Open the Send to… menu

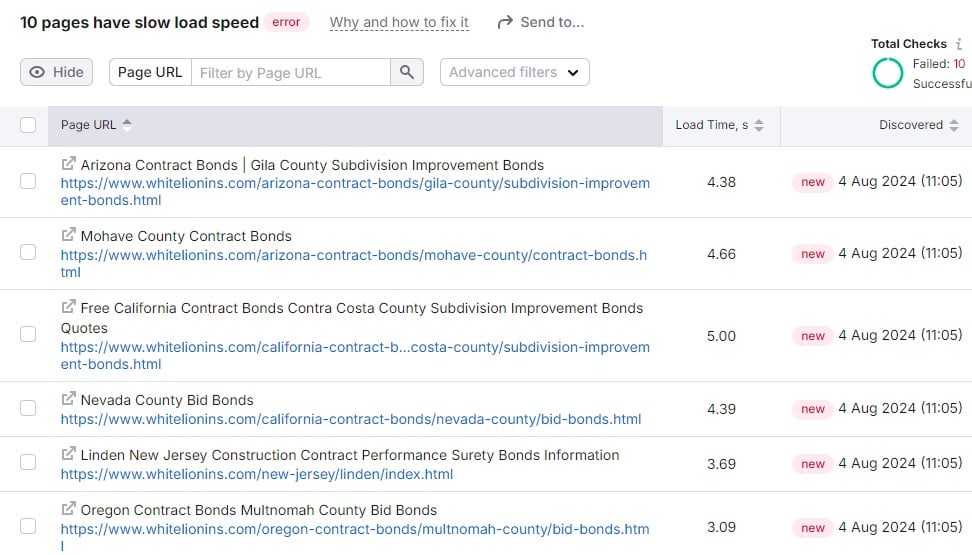541,22
